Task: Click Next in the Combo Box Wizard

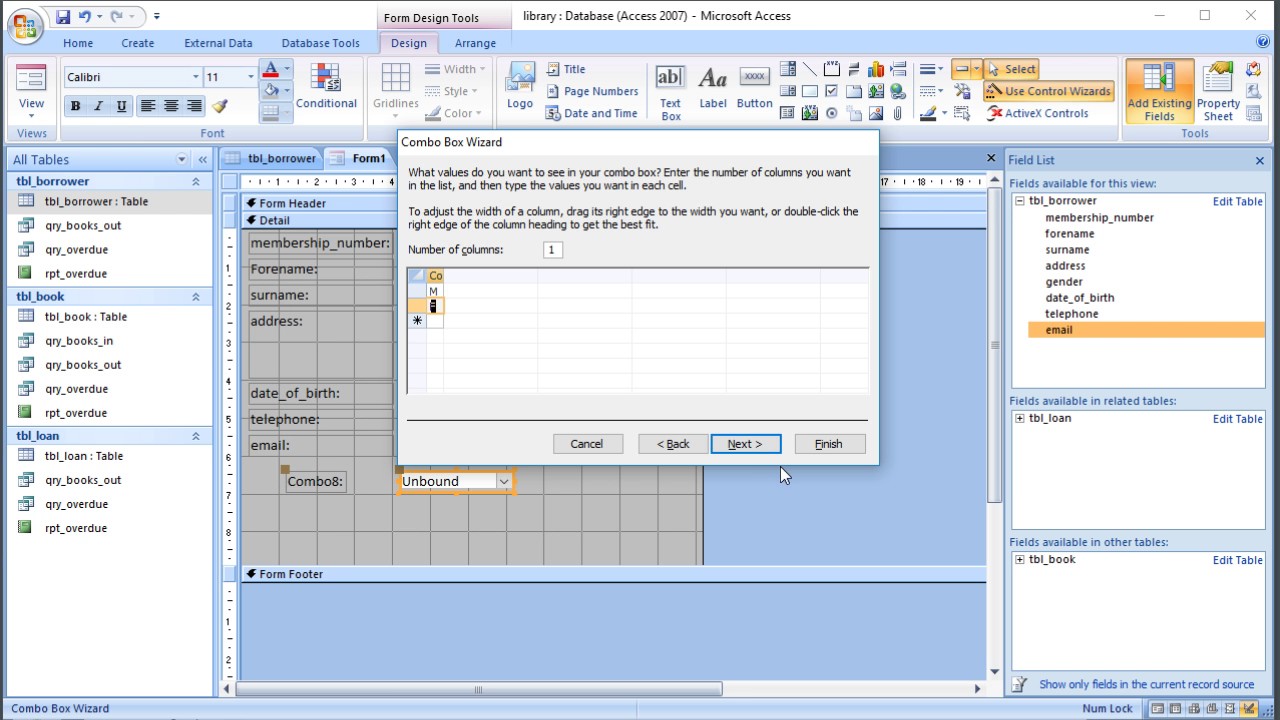Action: point(745,444)
